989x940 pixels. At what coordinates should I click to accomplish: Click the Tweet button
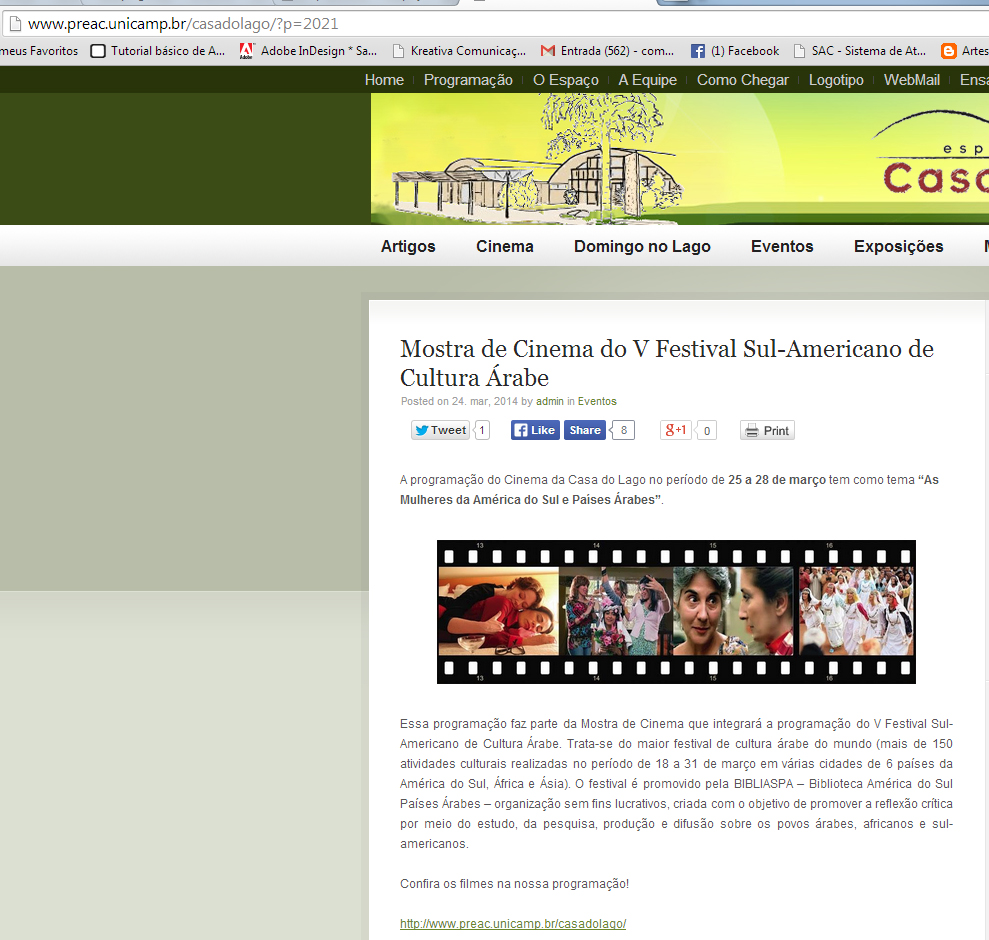tap(440, 430)
